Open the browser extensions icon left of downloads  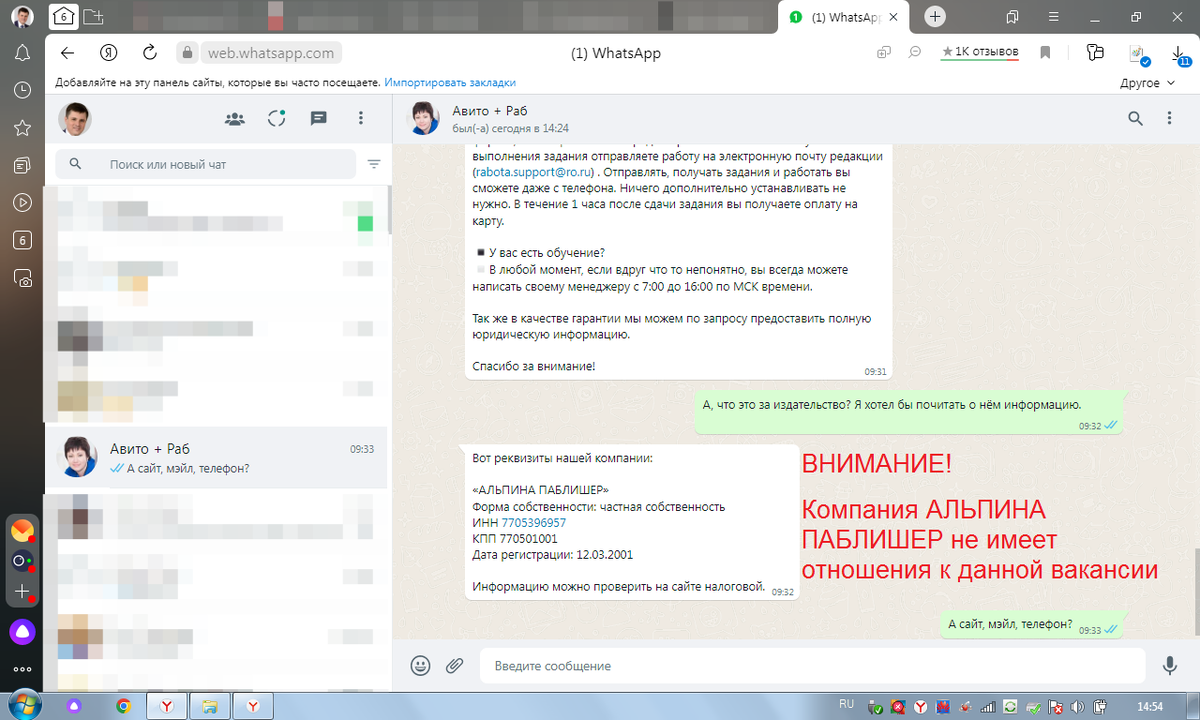click(x=1138, y=54)
